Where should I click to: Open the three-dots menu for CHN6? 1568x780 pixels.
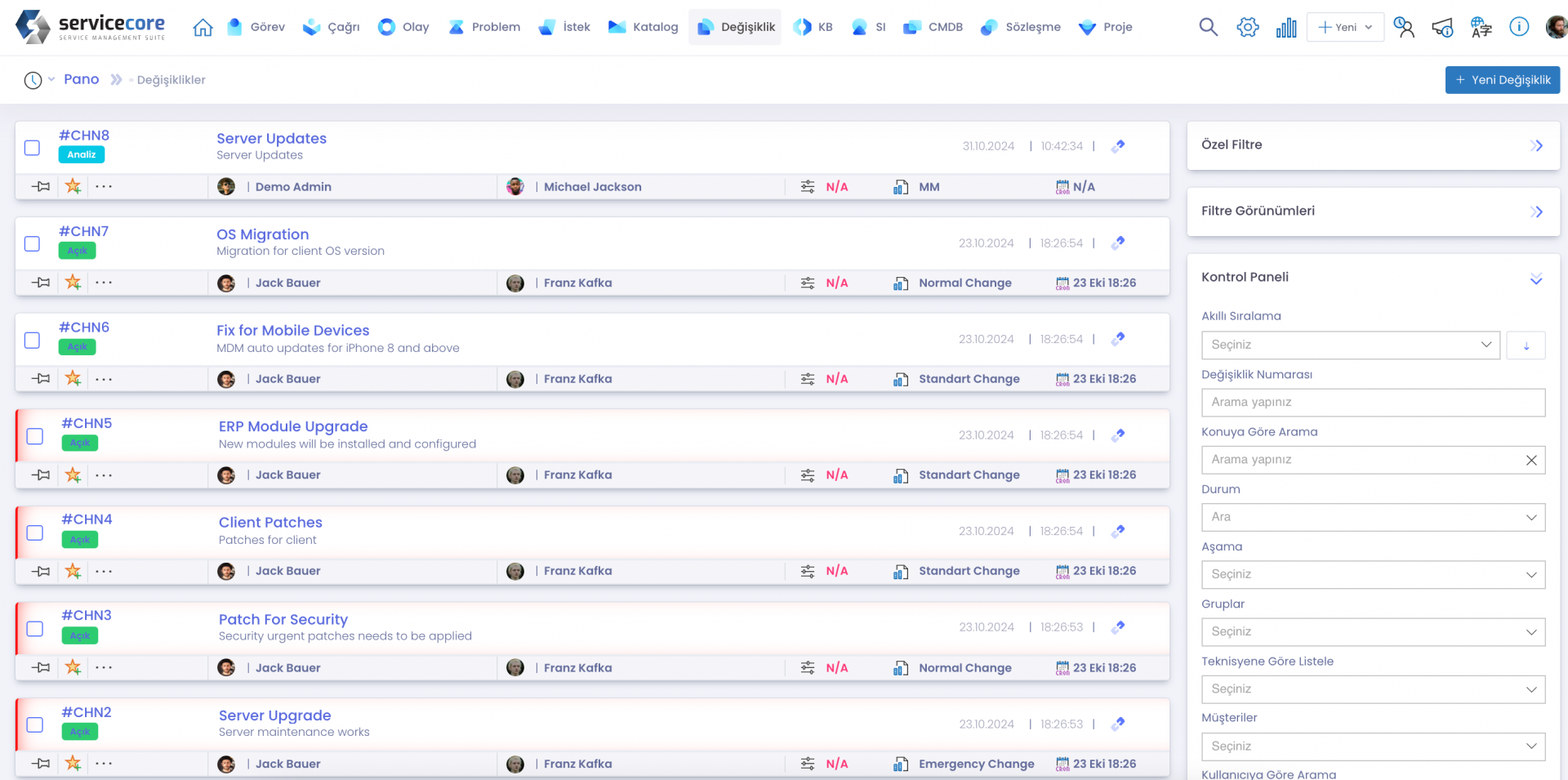click(104, 379)
